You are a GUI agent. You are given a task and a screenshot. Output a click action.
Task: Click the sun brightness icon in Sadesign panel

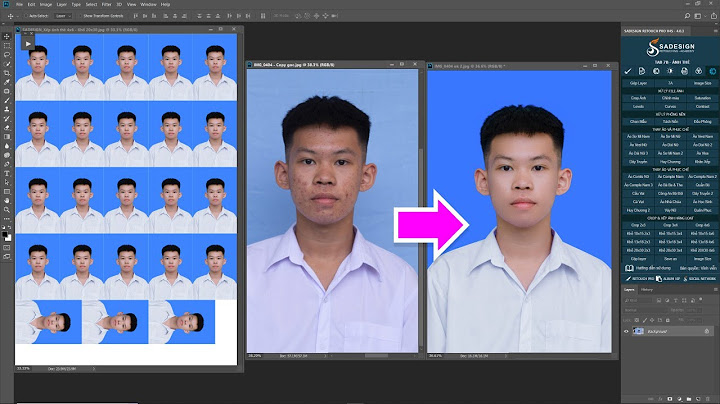pos(670,71)
